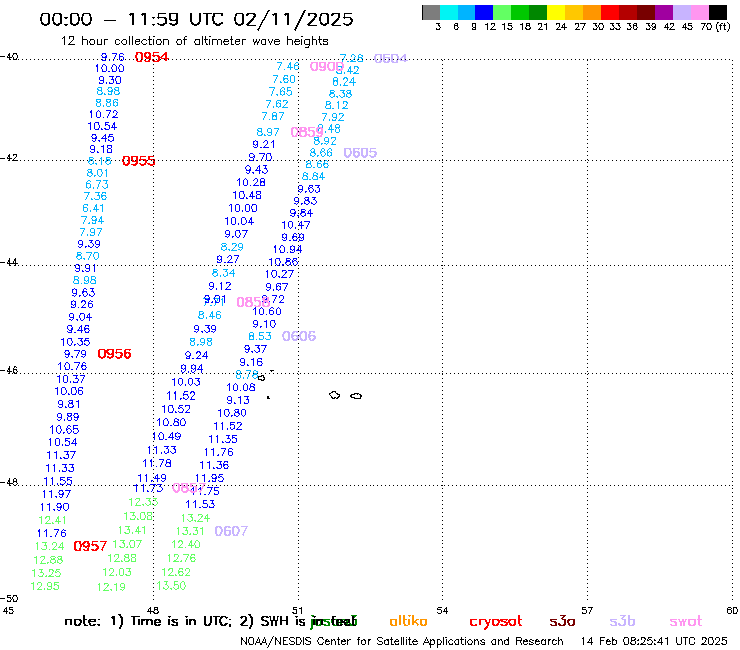The height and width of the screenshot is (650, 740).
Task: Click the wave height value 10.72
Action: pyautogui.click(x=103, y=114)
